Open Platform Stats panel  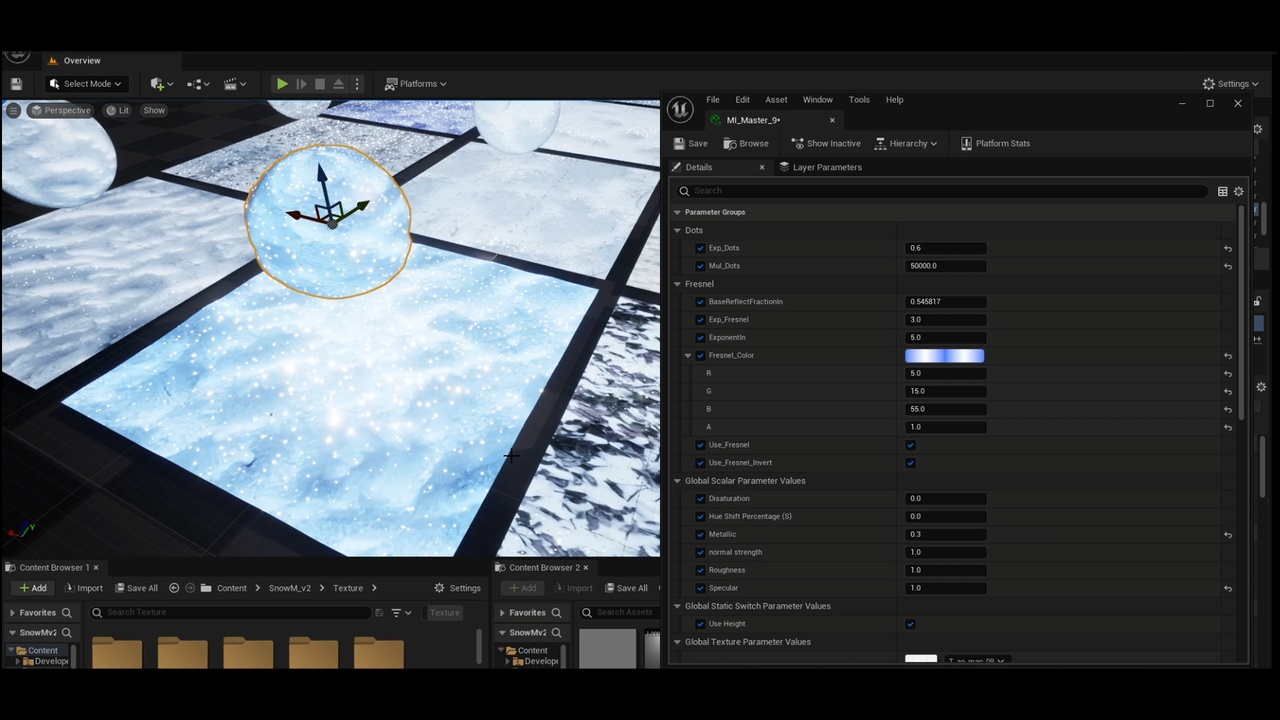click(x=995, y=143)
